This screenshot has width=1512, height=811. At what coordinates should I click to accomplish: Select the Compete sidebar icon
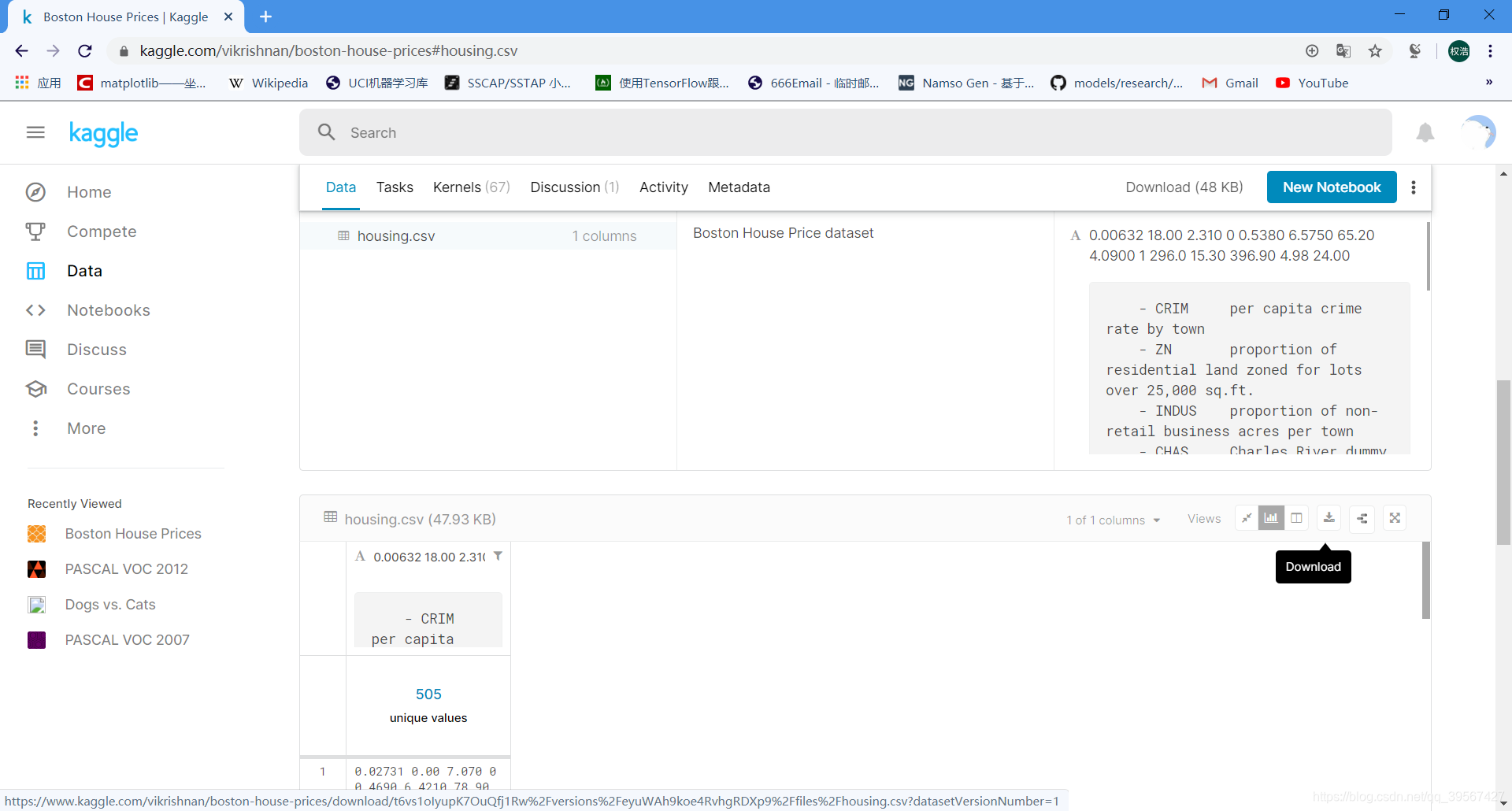(x=36, y=231)
